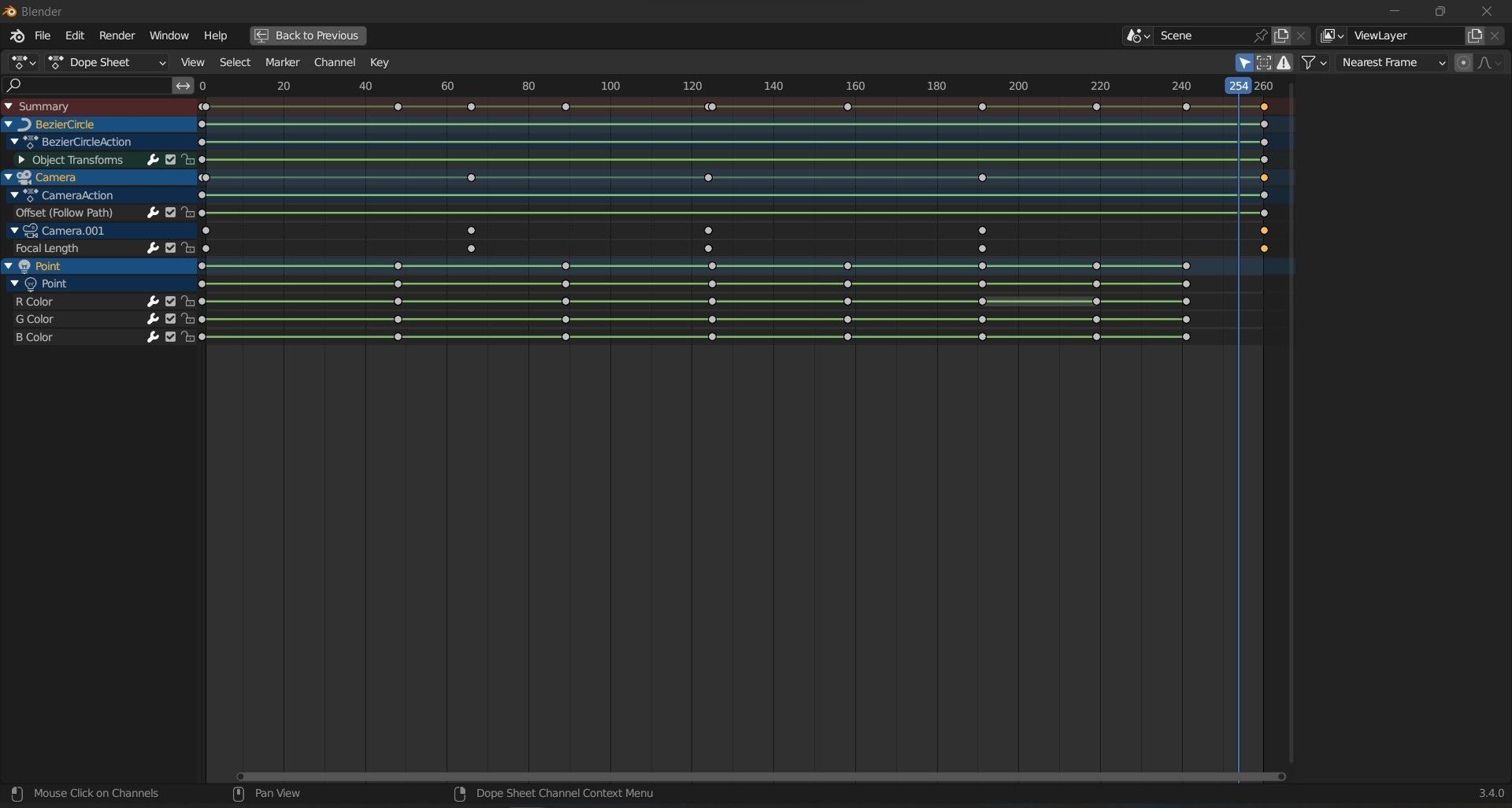
Task: Pin the Scene with the pin icon
Action: point(1260,36)
